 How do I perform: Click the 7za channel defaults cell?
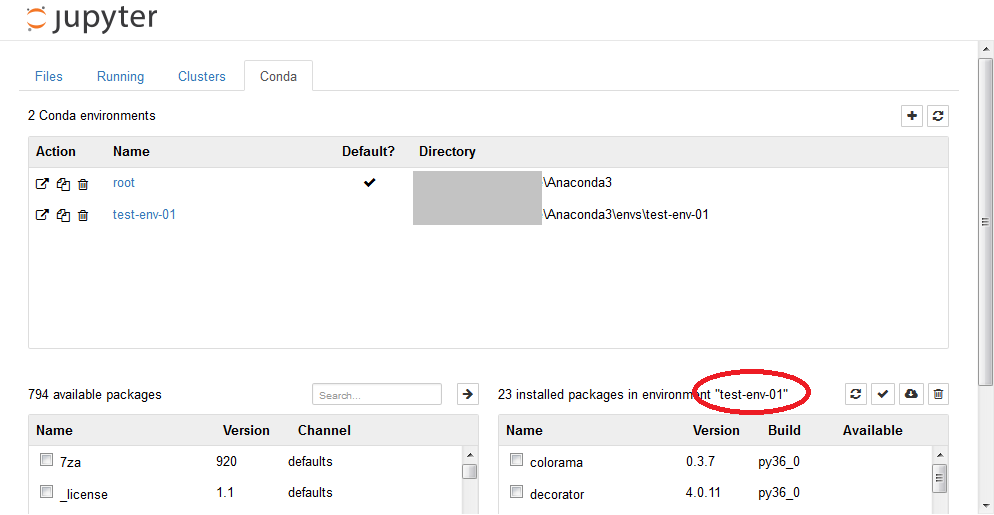(x=310, y=462)
